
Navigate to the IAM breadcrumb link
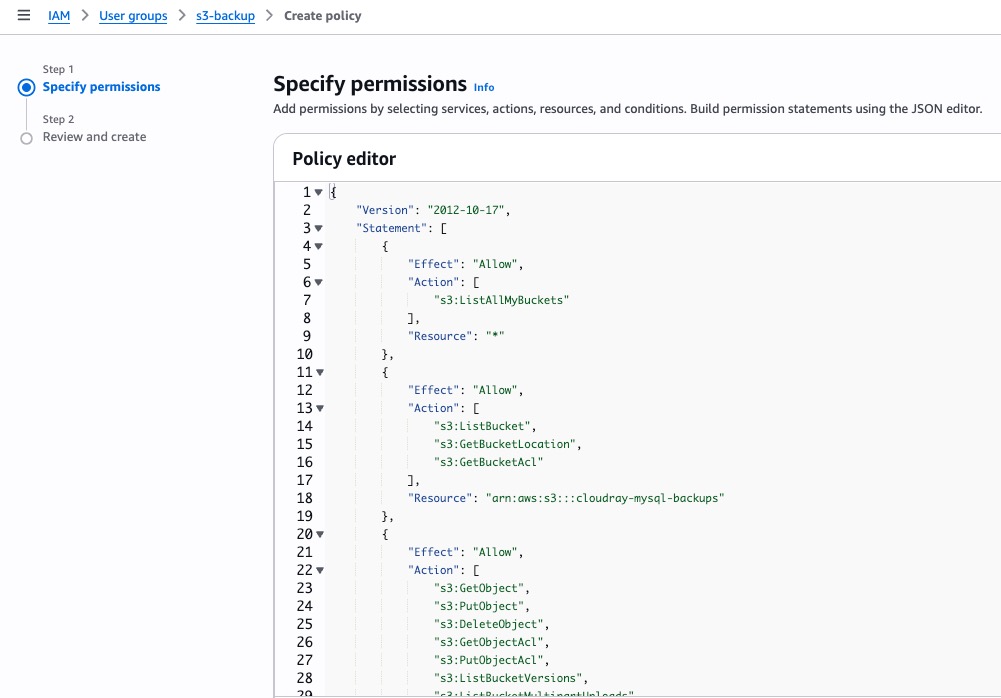tap(59, 15)
